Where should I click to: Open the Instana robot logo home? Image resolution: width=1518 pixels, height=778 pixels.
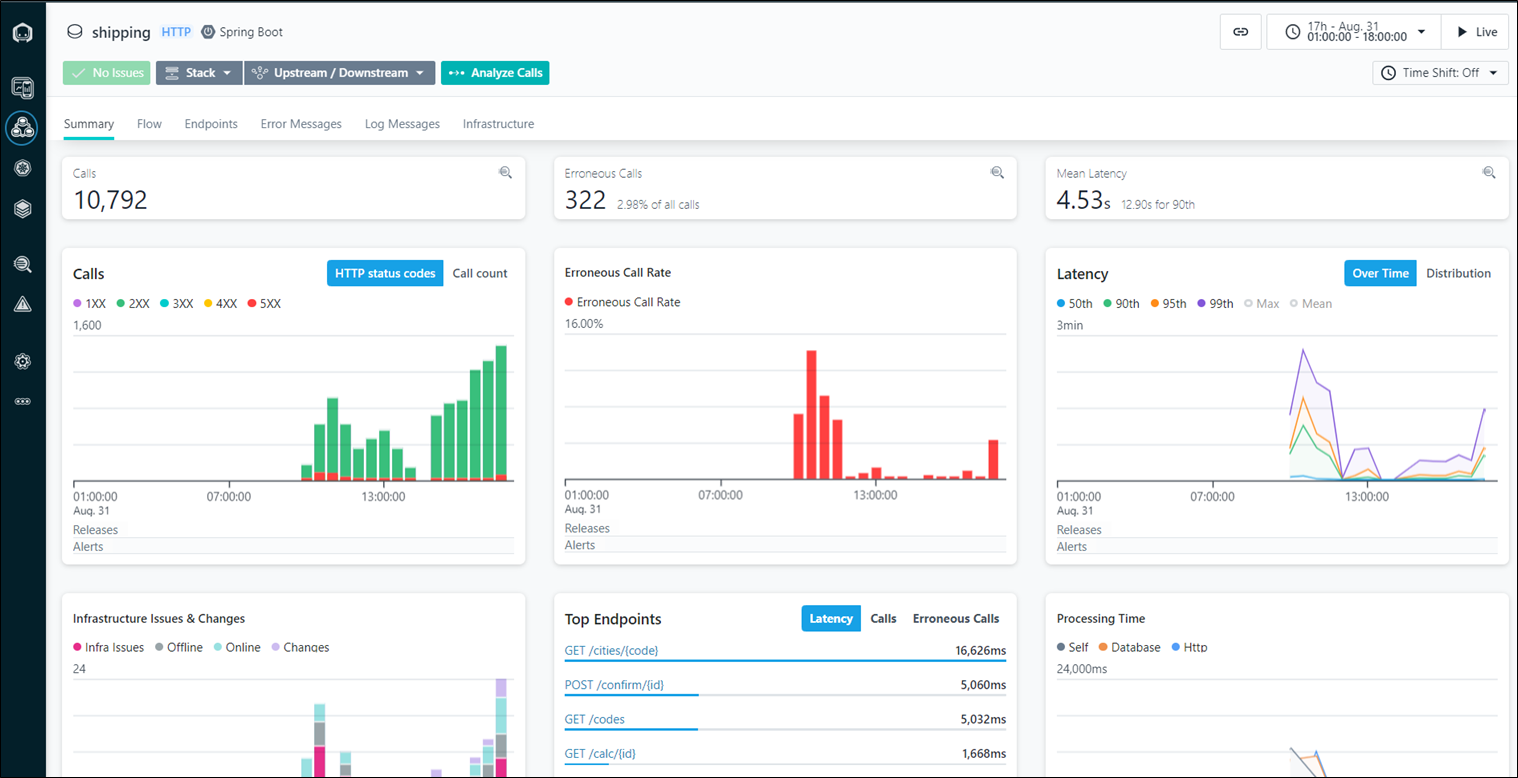point(22,33)
